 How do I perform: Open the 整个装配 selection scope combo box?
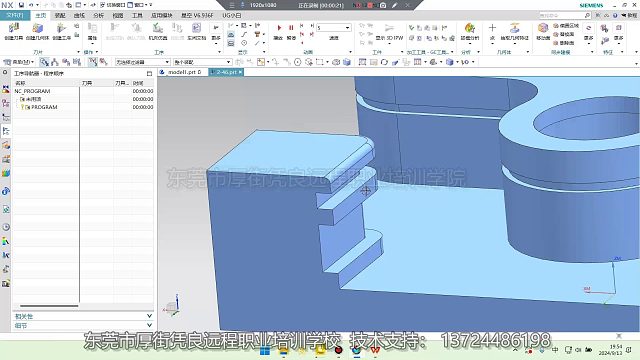(x=202, y=62)
